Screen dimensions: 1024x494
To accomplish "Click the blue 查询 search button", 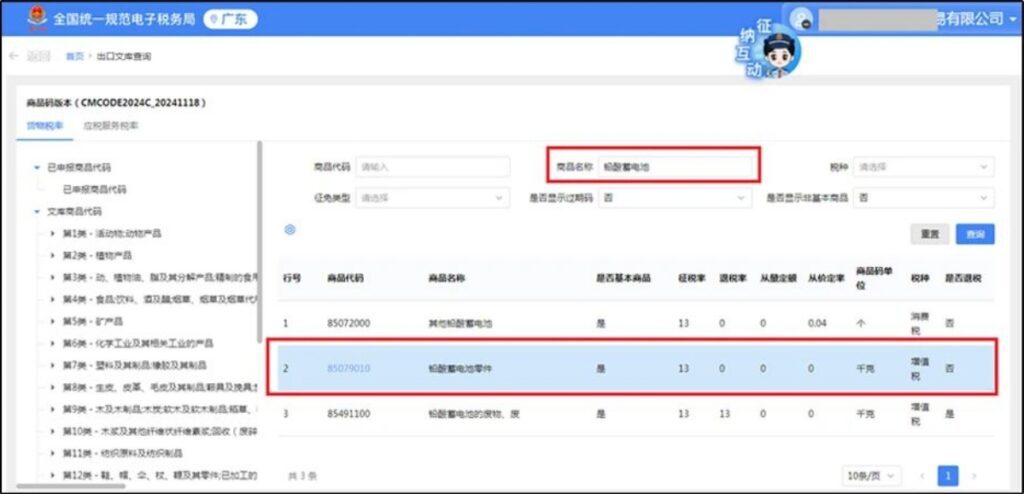I will [975, 234].
